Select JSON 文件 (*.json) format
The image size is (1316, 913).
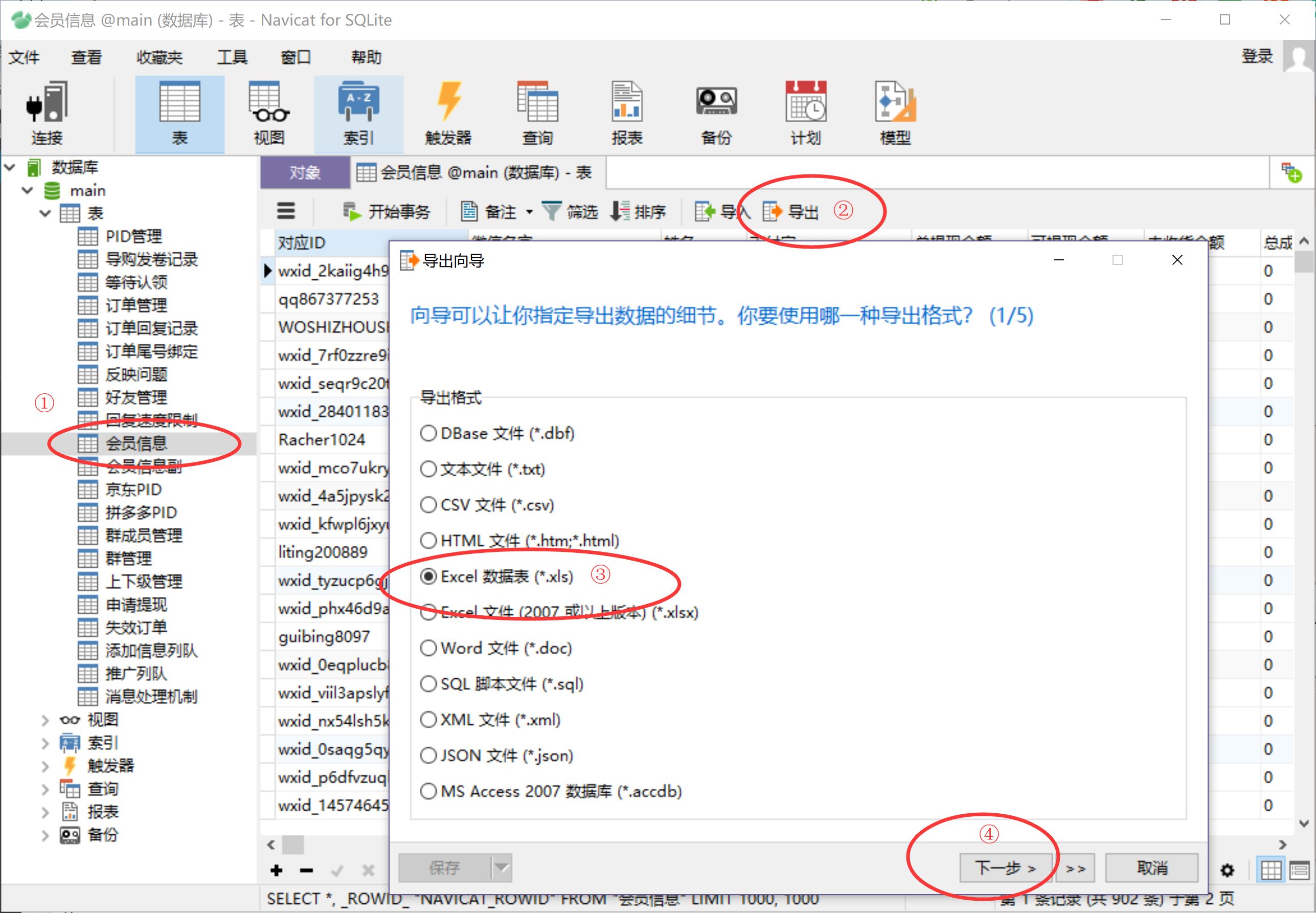[x=496, y=755]
